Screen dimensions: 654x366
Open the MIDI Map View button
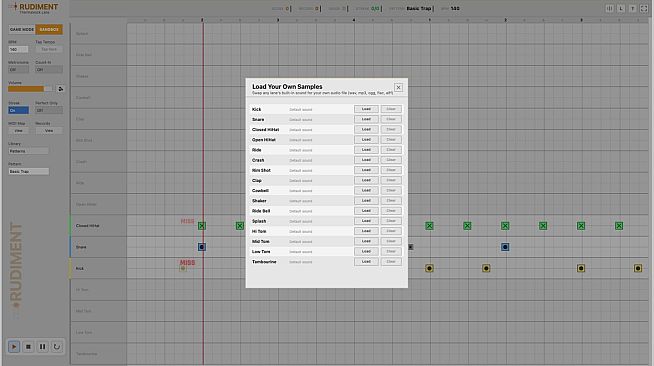(18, 130)
